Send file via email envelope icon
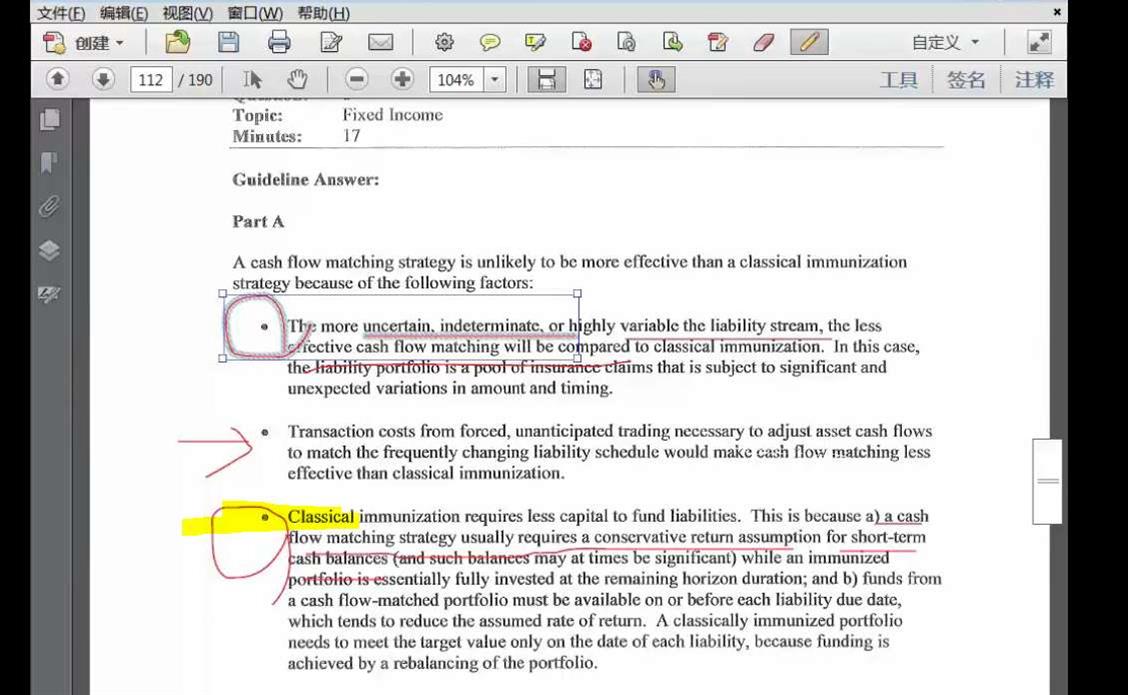Viewport: 1128px width, 695px height. pos(381,42)
